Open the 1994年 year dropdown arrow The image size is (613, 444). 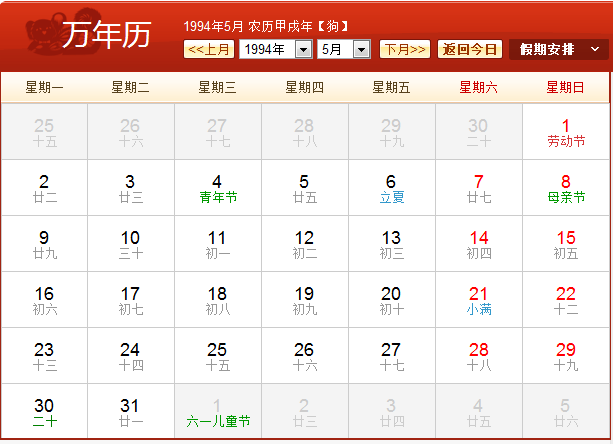pos(303,50)
